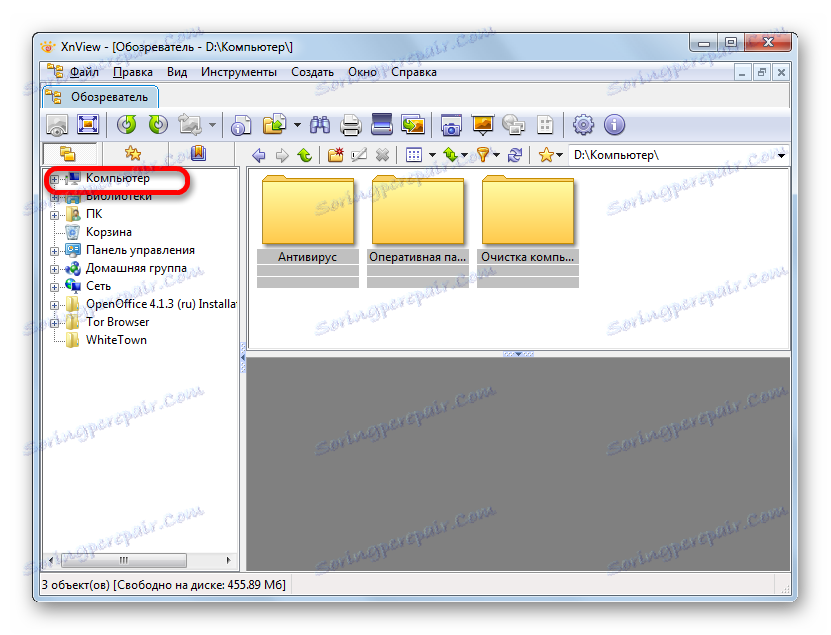The height and width of the screenshot is (635, 831).
Task: Rotate the image counter-clockwise
Action: click(127, 125)
